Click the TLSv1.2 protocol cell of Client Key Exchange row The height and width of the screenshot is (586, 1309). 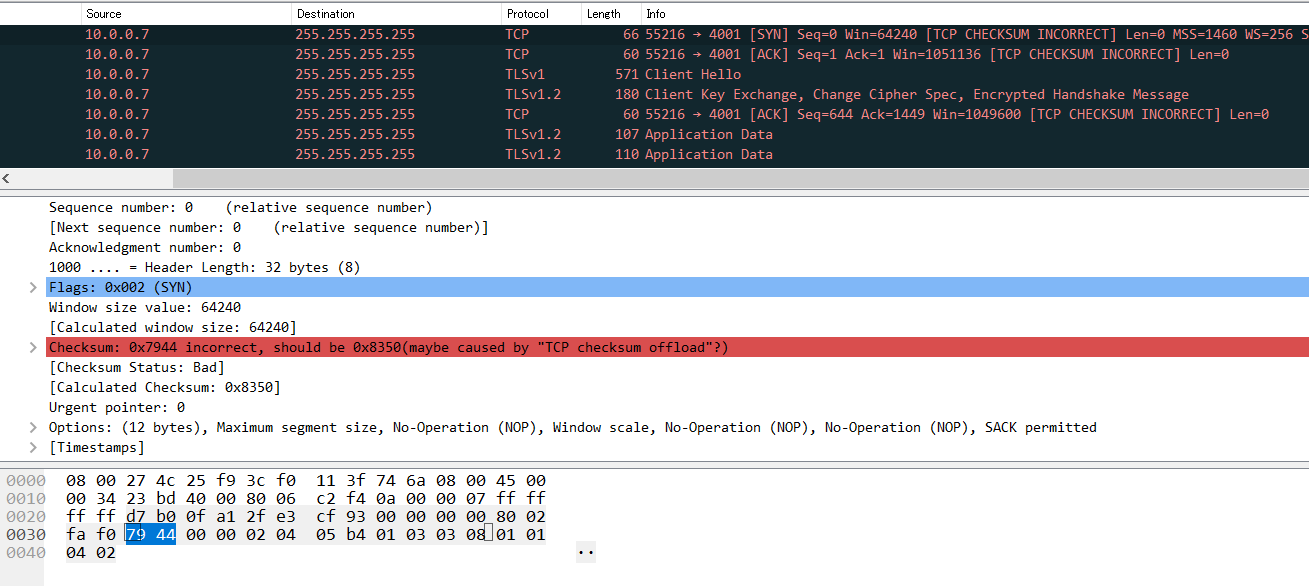533,94
